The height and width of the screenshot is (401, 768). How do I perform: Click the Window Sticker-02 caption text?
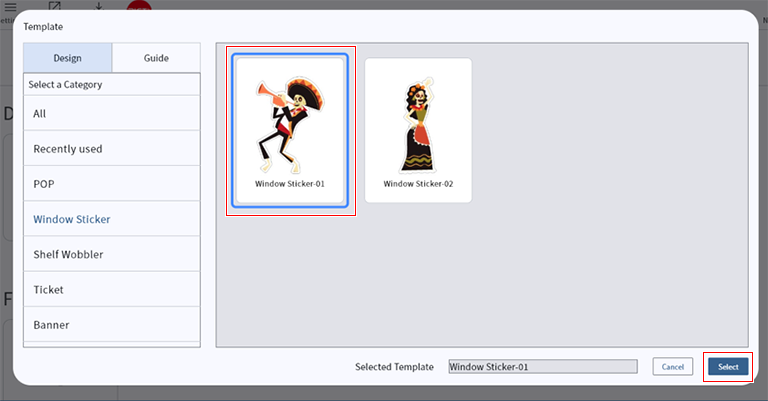(x=418, y=184)
